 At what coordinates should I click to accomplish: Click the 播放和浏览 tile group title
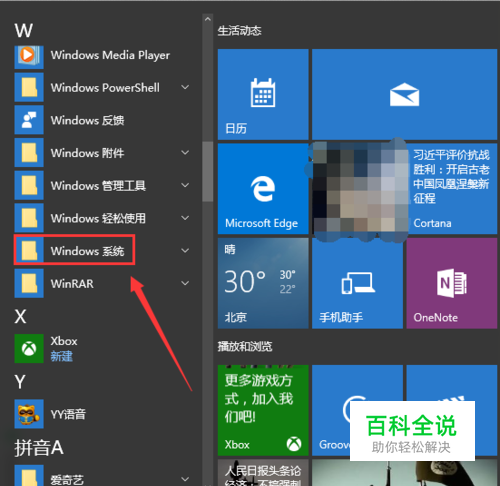click(245, 347)
